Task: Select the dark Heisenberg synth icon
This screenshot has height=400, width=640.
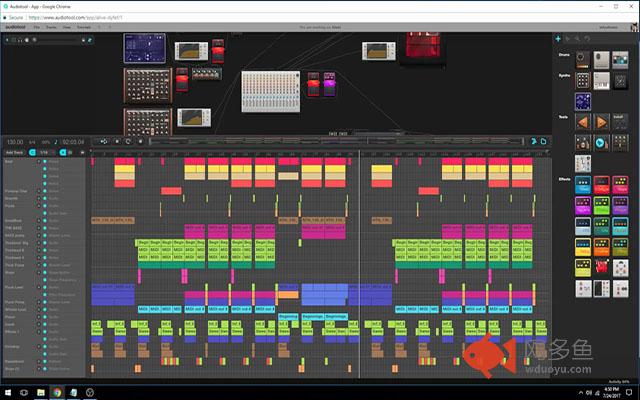Action: 620,81
